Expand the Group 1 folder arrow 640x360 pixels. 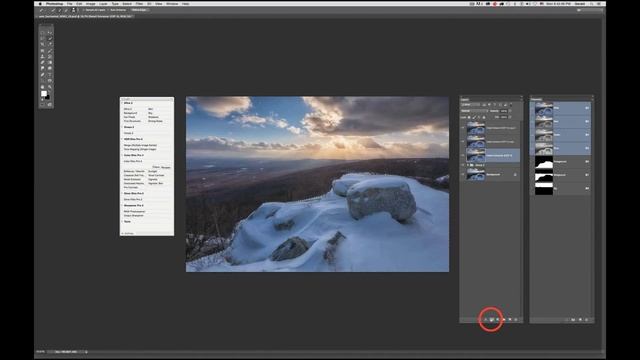pos(468,165)
